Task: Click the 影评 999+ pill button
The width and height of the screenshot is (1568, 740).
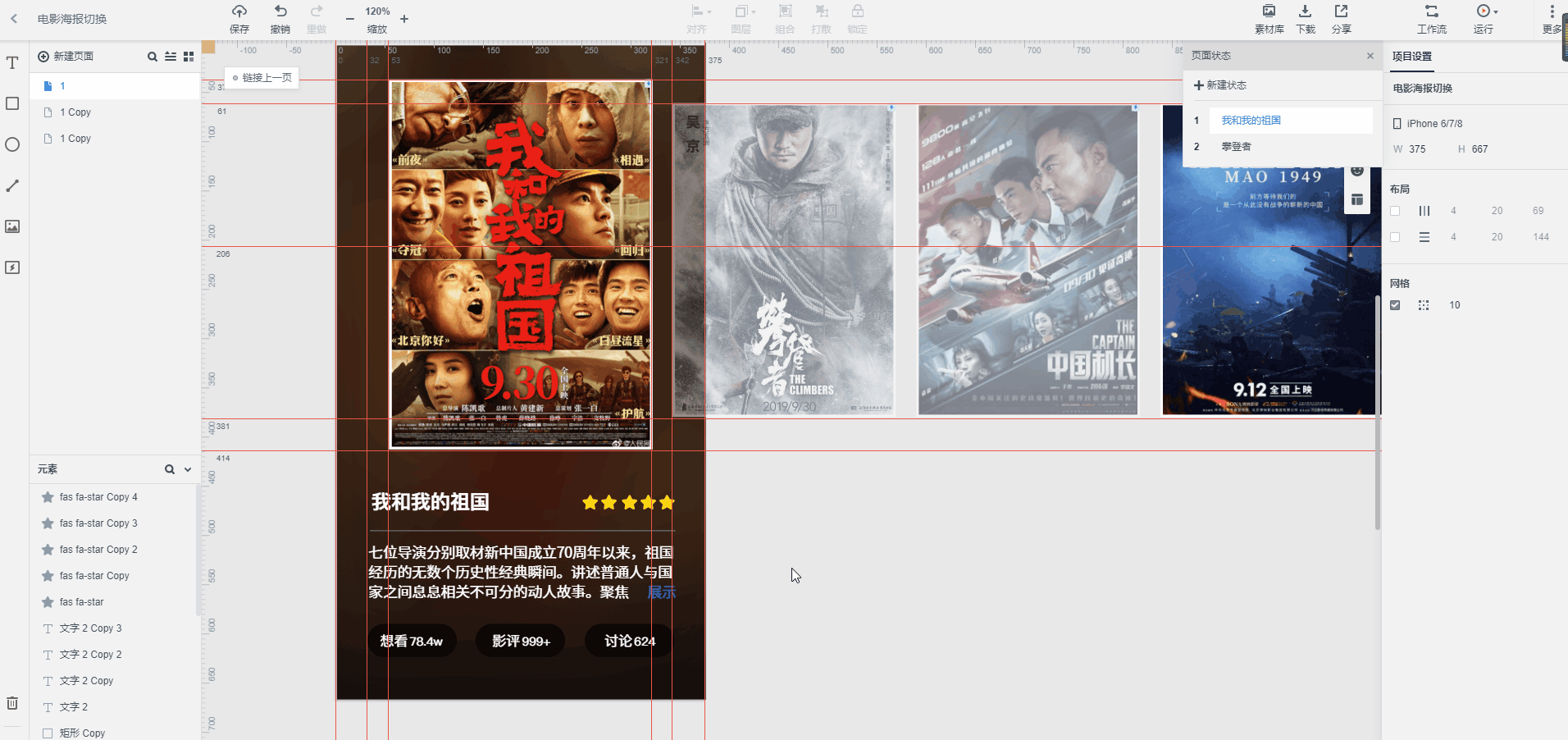Action: (521, 641)
